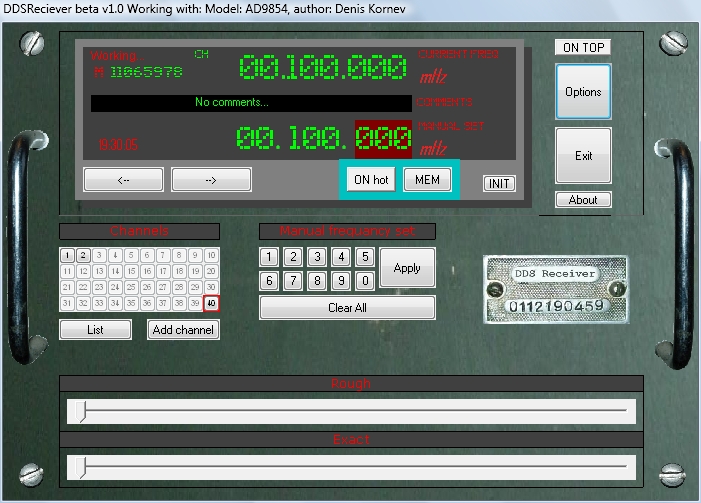Image resolution: width=701 pixels, height=503 pixels.
Task: Toggle the ON hot button
Action: (370, 179)
